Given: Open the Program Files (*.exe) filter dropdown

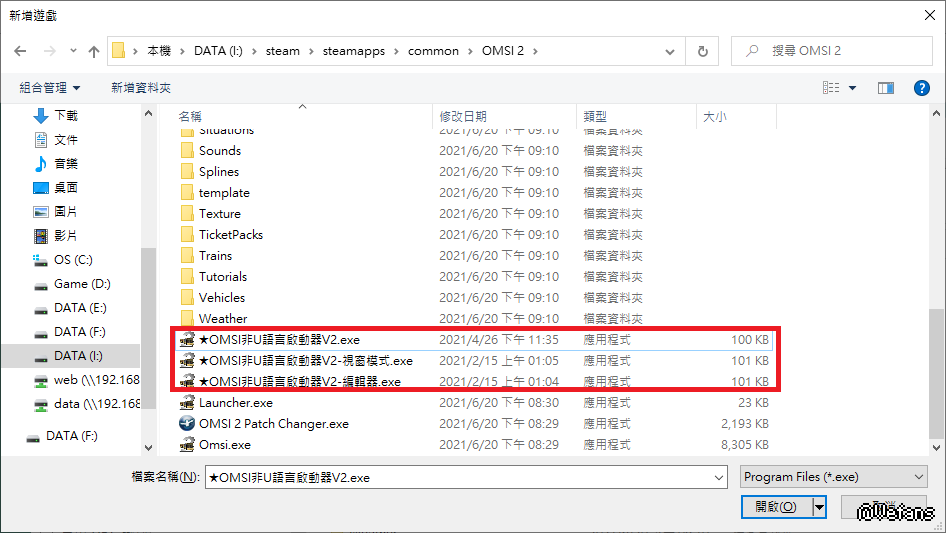Looking at the screenshot, I should tap(834, 477).
